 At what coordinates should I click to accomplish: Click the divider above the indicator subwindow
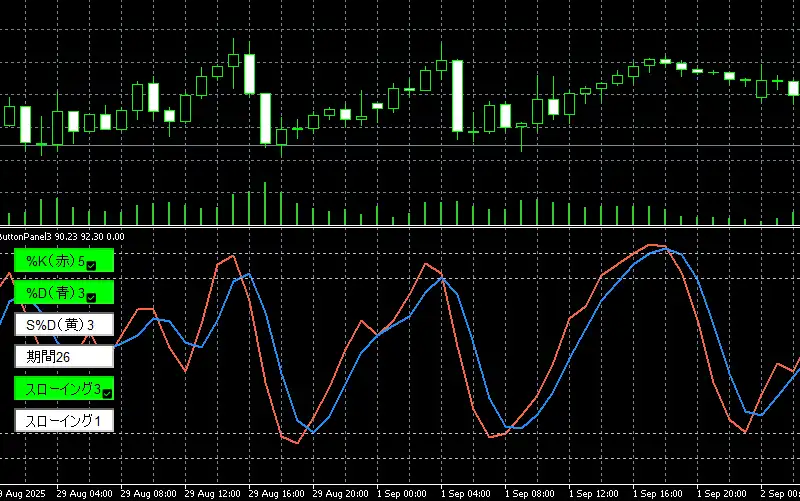pos(400,228)
